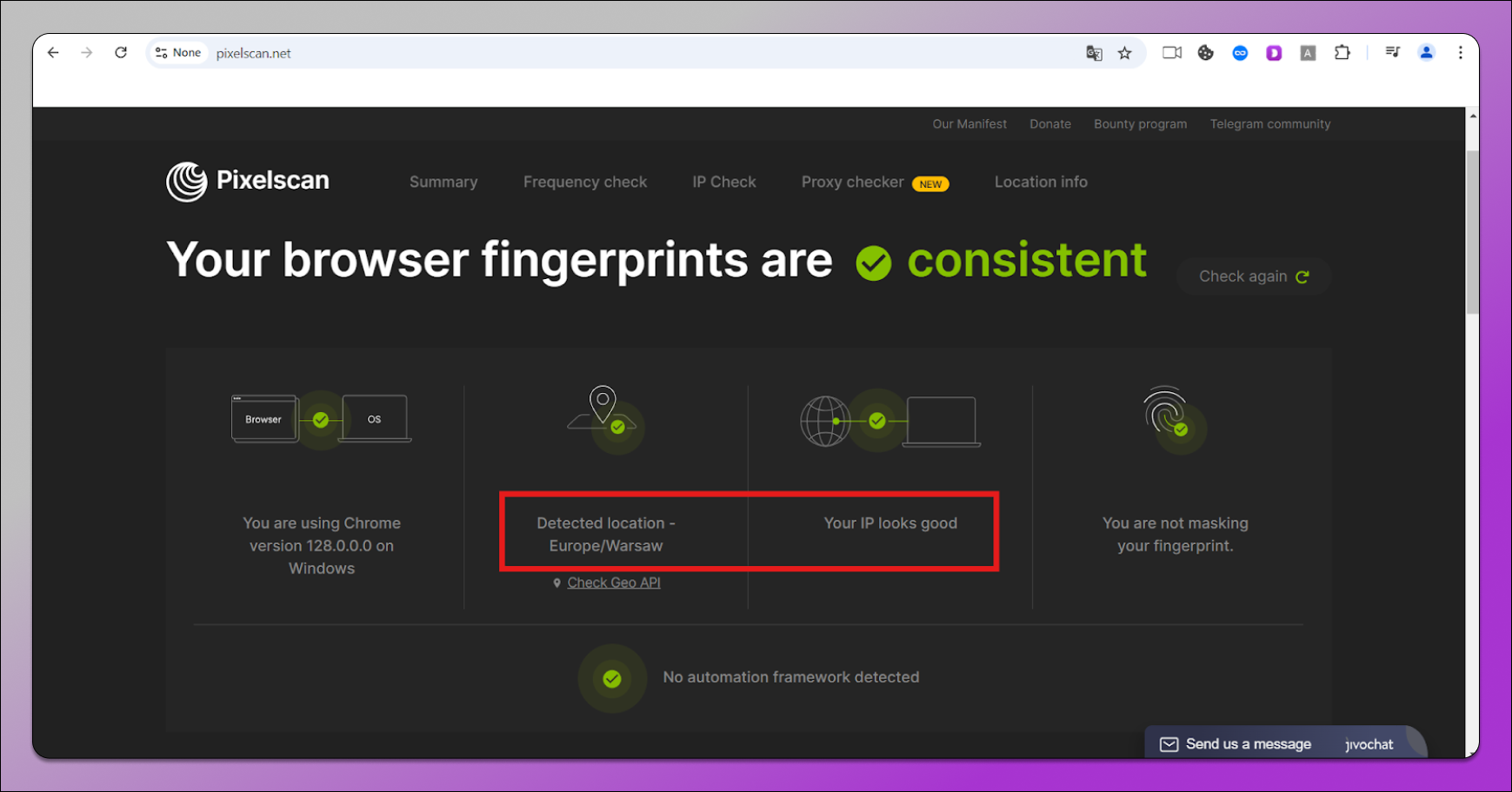Image resolution: width=1512 pixels, height=792 pixels.
Task: Open the translate page icon
Action: [1094, 53]
